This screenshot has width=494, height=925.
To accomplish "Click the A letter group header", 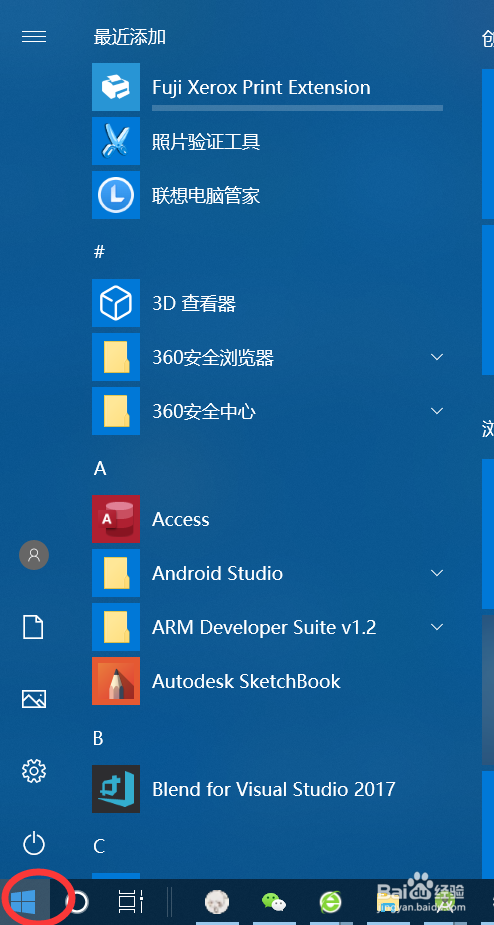I will point(100,468).
